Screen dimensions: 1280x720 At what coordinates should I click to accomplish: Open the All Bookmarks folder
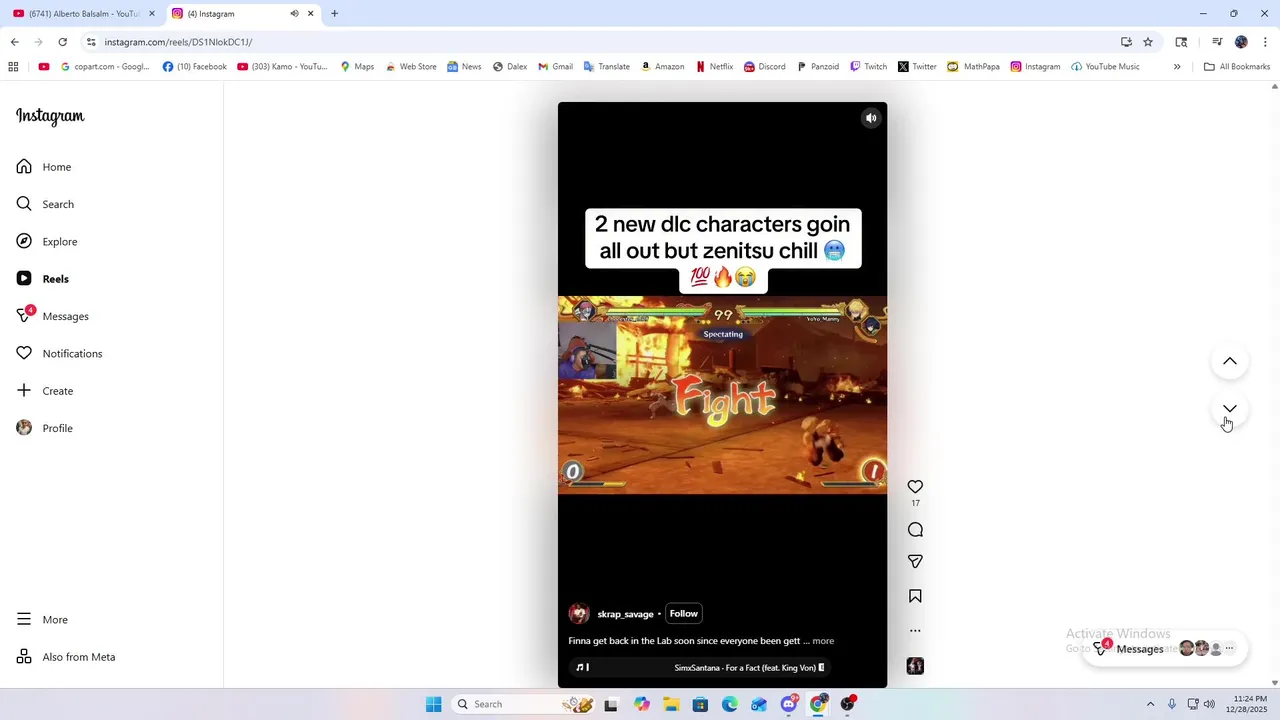[1237, 67]
